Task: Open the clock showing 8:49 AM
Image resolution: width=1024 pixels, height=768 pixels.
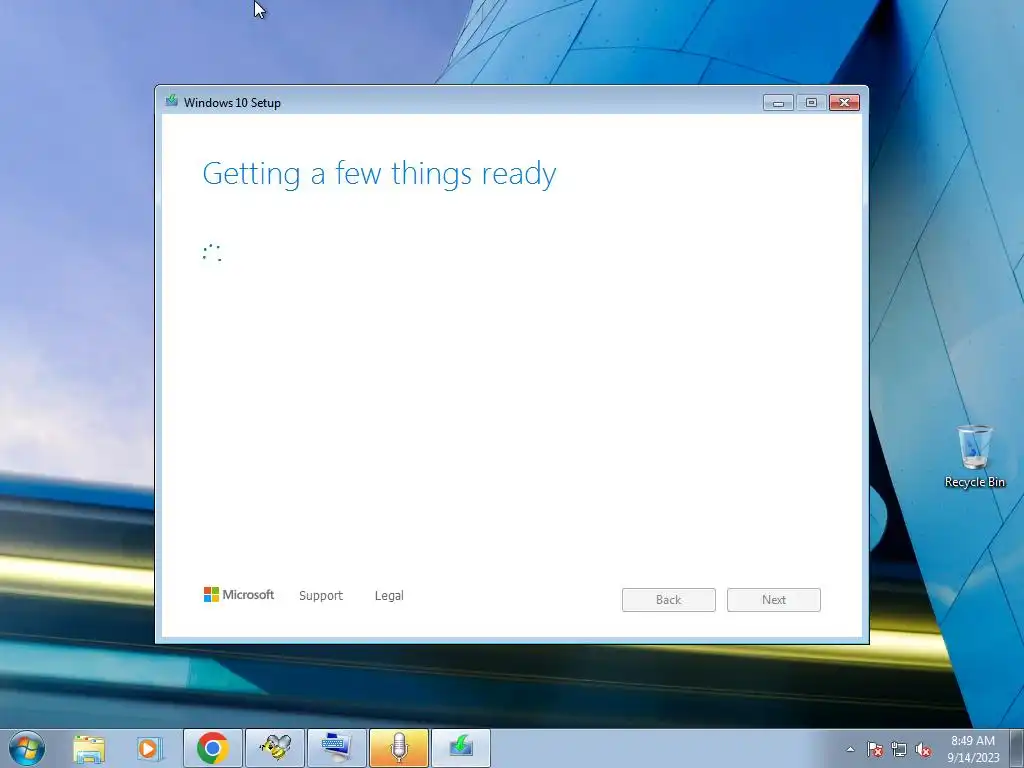Action: point(973,749)
